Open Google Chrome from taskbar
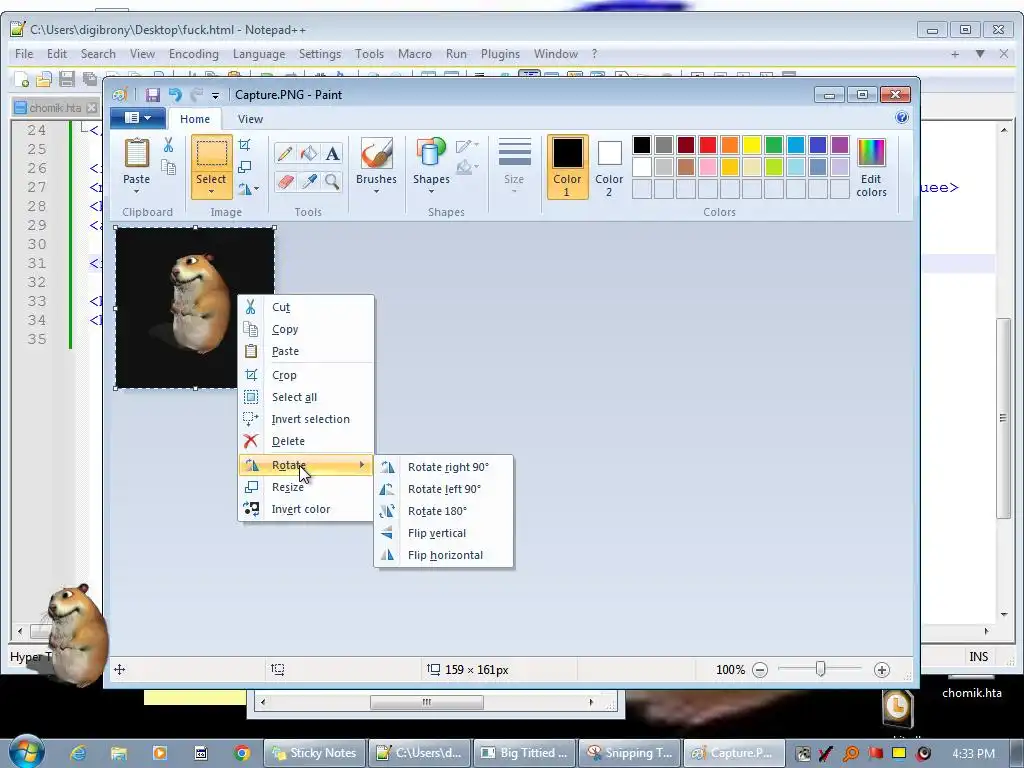The image size is (1024, 768). (242, 753)
